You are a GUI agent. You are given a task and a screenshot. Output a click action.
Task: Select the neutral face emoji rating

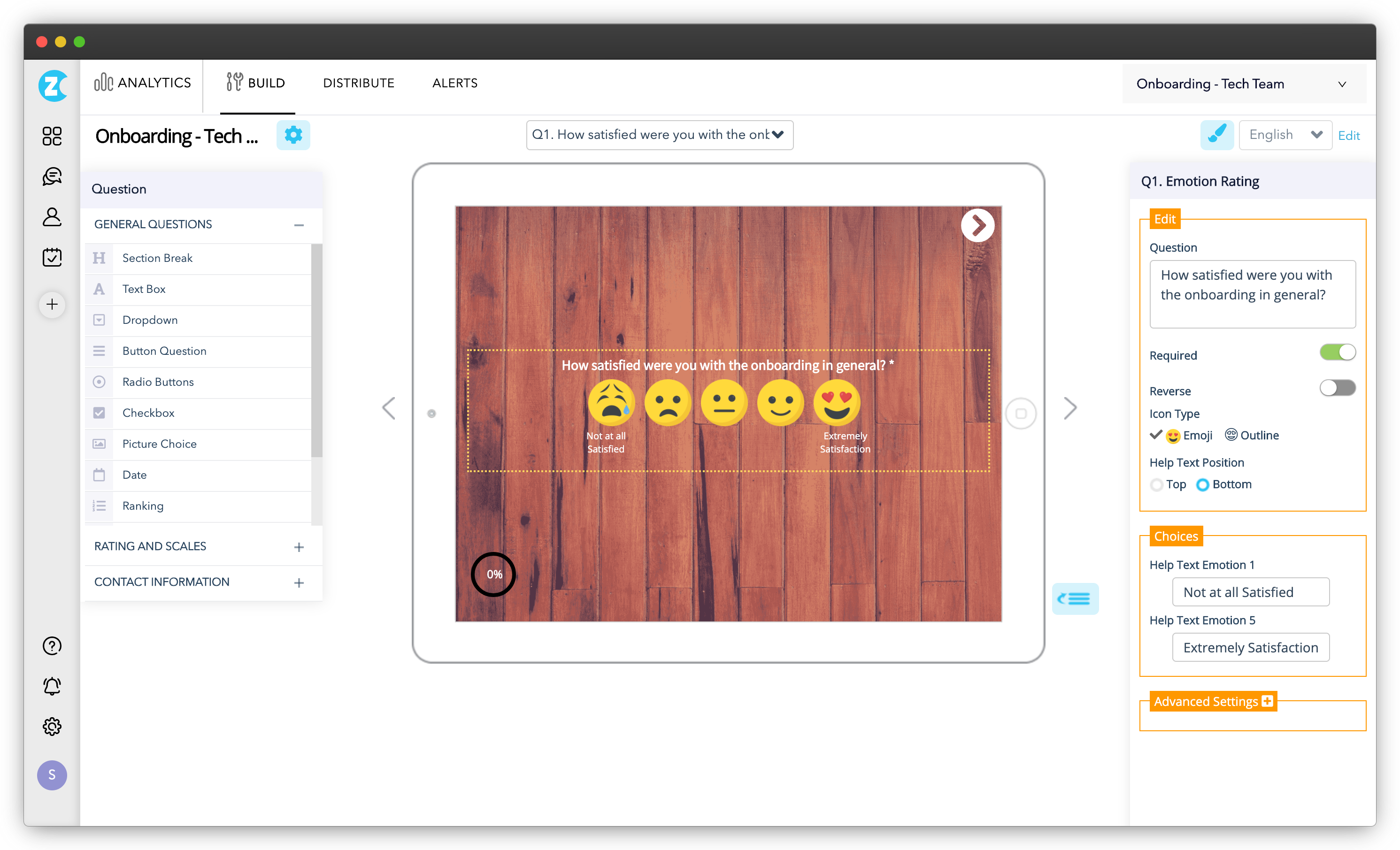724,402
